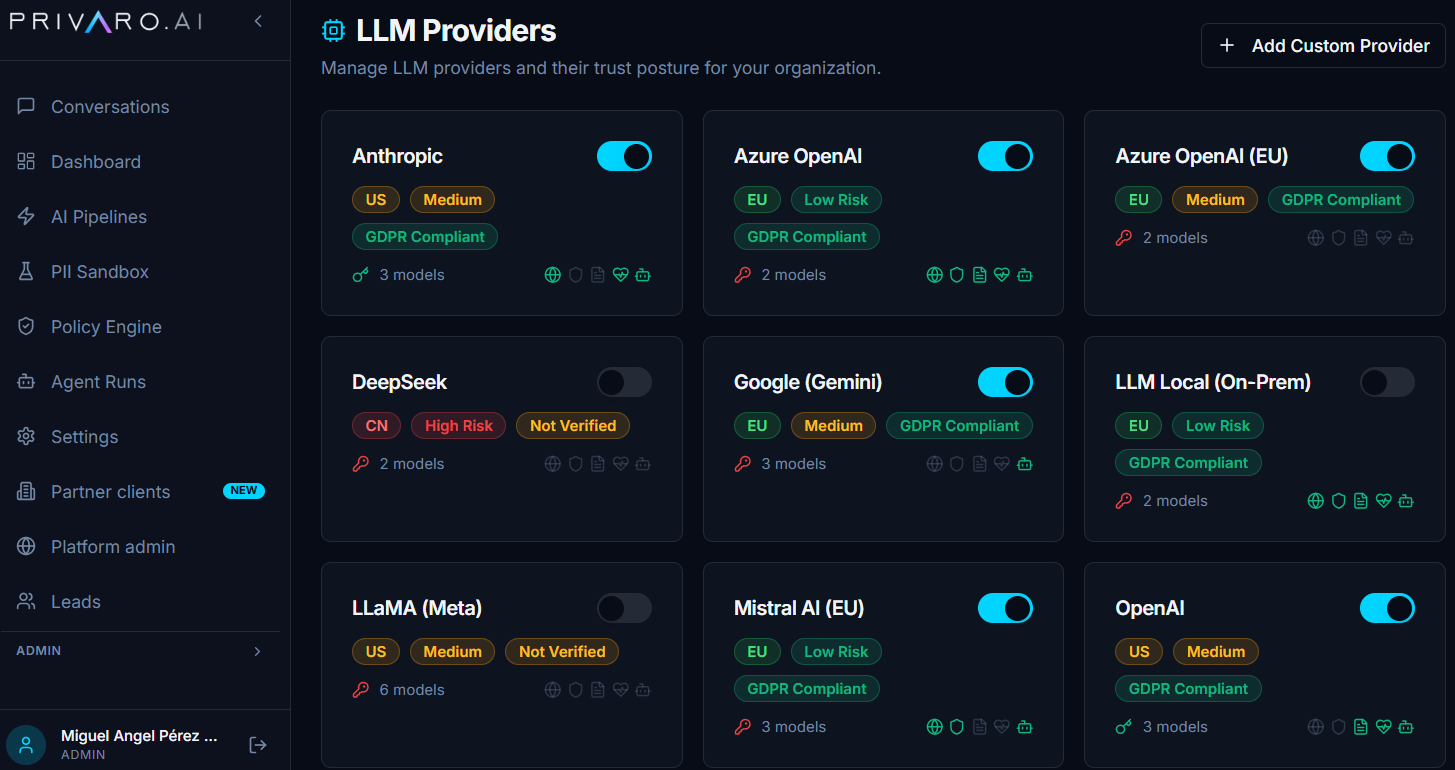Expand the ADMIN section chevron
The width and height of the screenshot is (1455, 770).
coord(257,651)
